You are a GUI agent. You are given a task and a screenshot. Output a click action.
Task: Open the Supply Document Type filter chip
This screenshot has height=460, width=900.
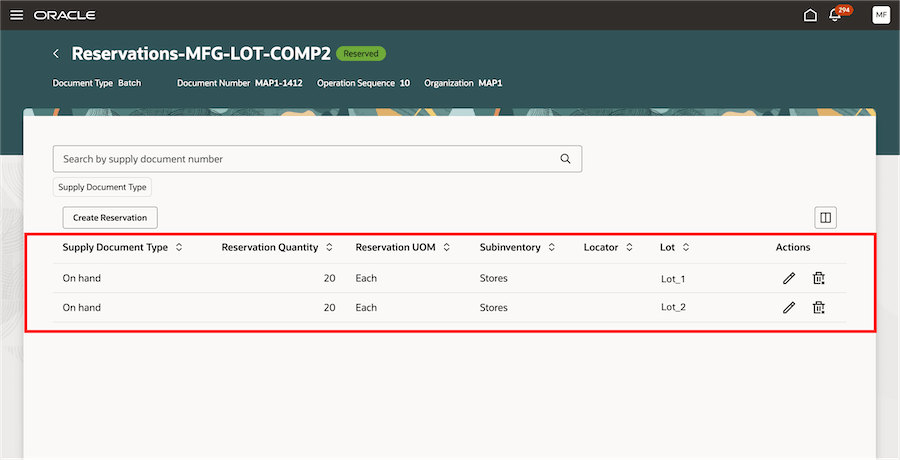coord(102,187)
